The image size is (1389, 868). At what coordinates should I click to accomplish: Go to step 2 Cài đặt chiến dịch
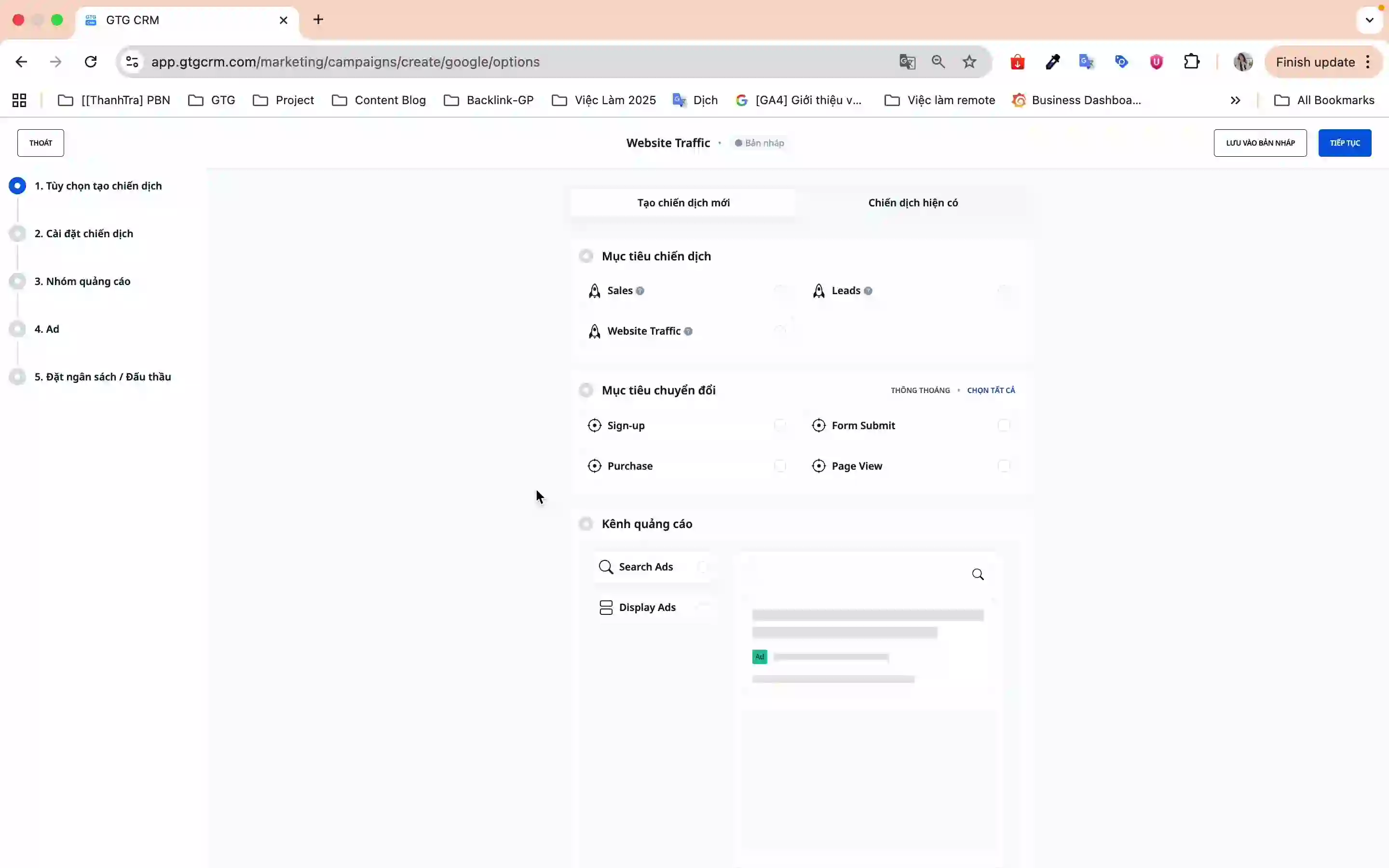pyautogui.click(x=84, y=234)
